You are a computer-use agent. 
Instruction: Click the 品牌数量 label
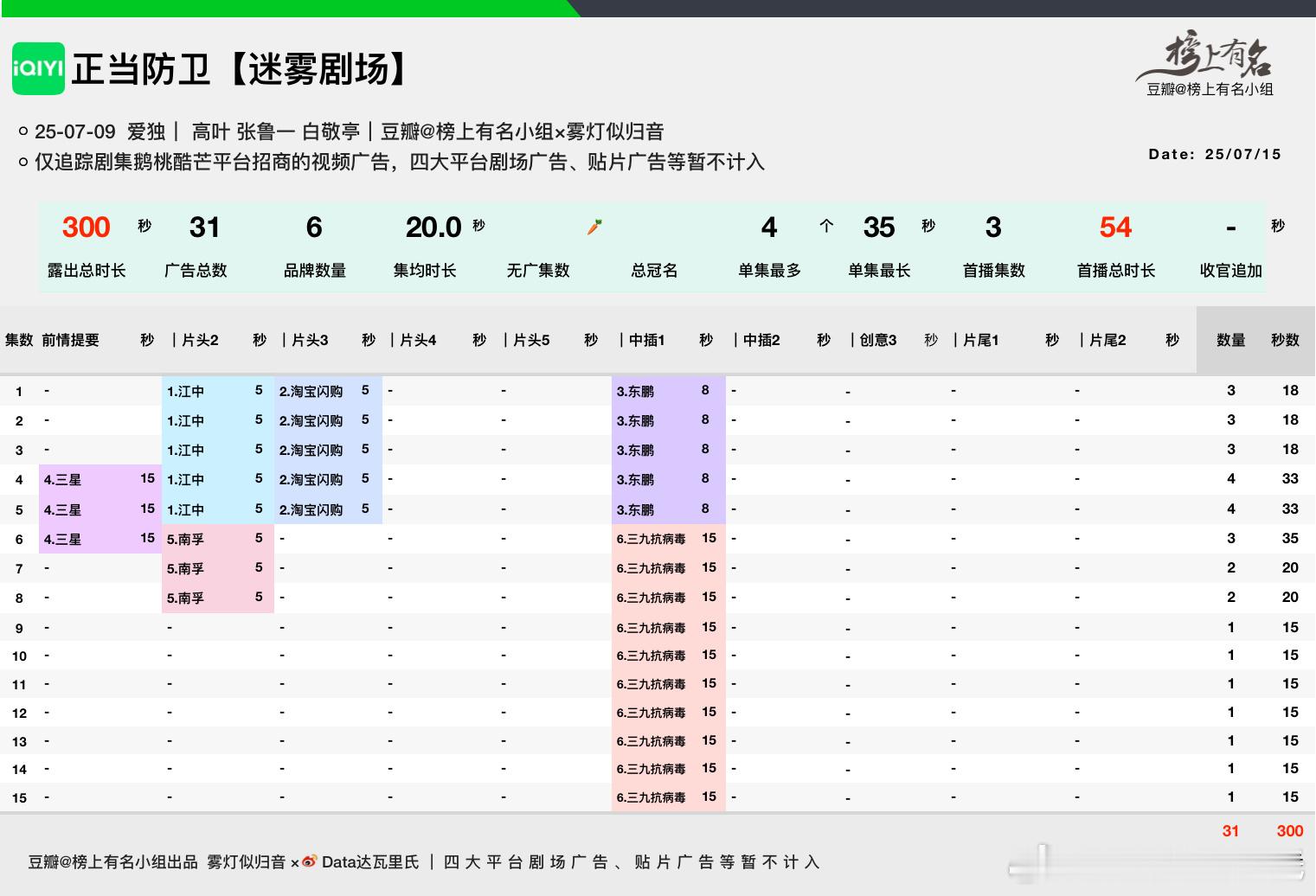[x=315, y=271]
